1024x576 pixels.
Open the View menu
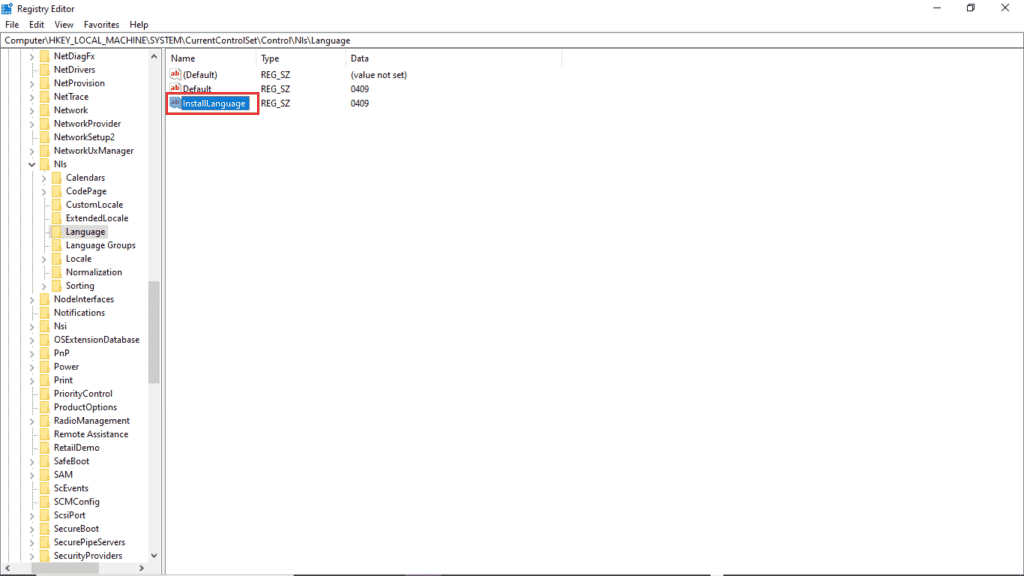[x=64, y=24]
